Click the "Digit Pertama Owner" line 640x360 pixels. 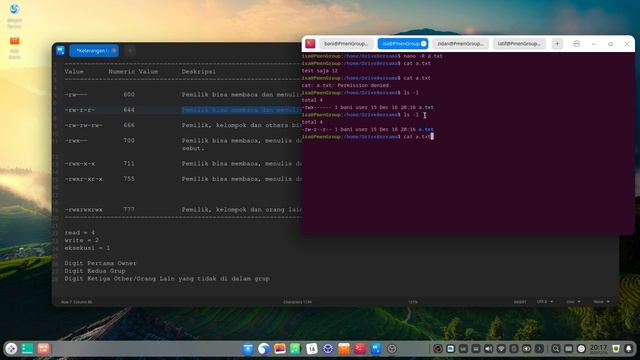click(100, 263)
